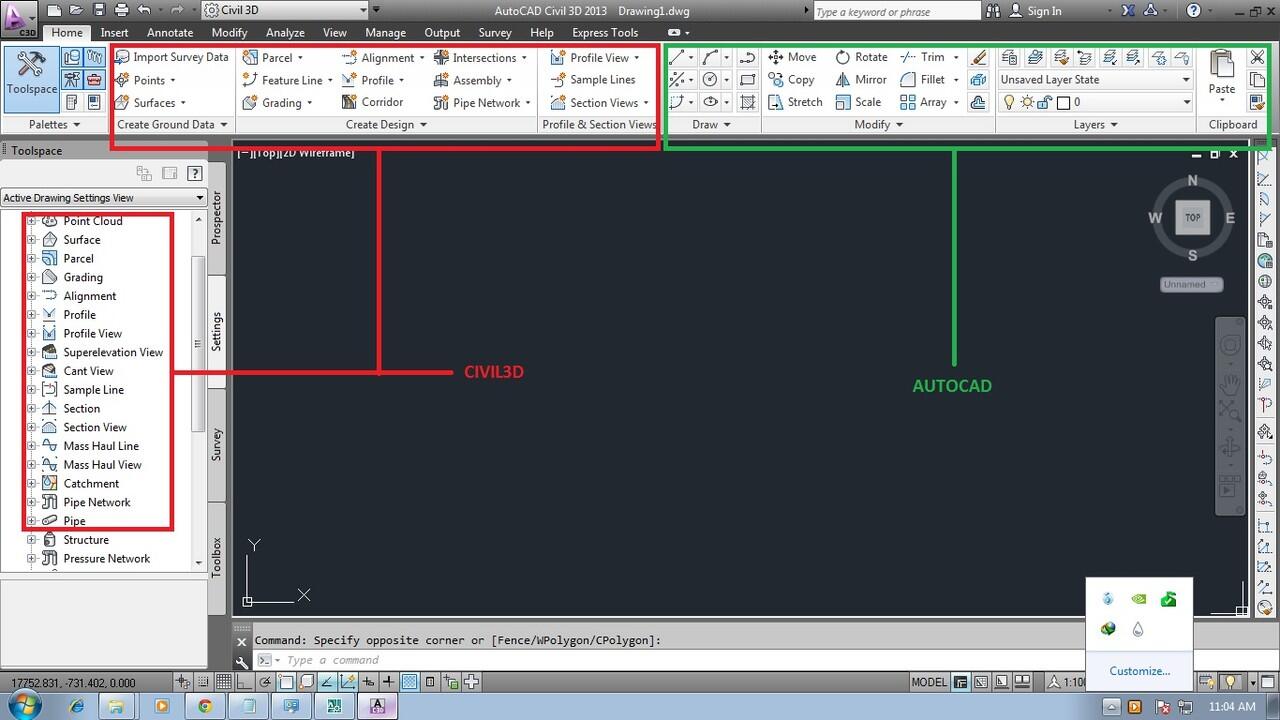Click the Cut scissors icon
Viewport: 1280px width, 720px height.
click(1258, 58)
